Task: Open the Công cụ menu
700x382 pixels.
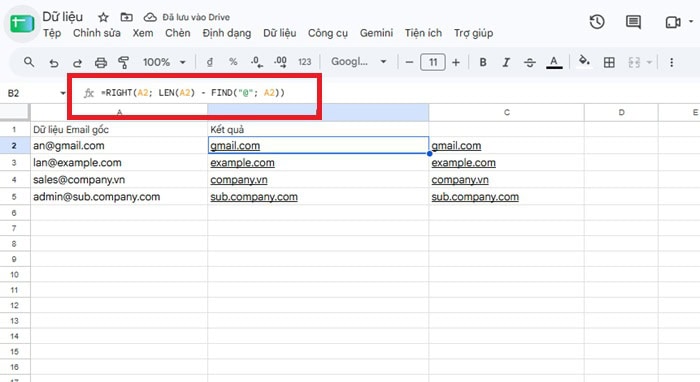Action: pyautogui.click(x=328, y=33)
